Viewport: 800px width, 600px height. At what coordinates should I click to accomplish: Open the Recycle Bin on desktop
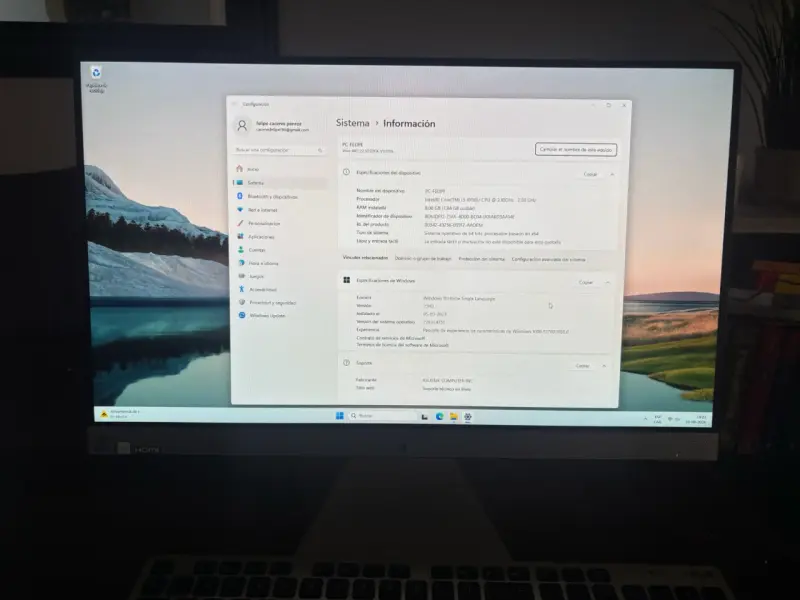[x=96, y=79]
